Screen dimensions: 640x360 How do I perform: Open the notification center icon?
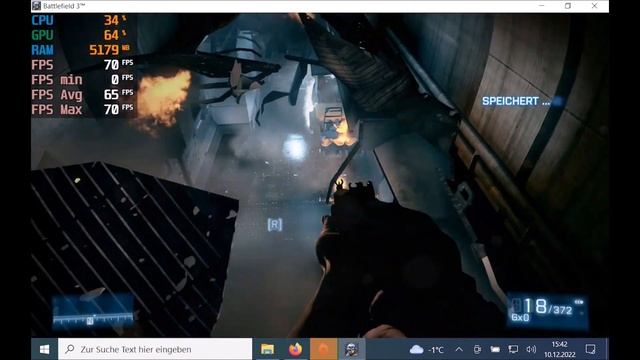point(591,349)
